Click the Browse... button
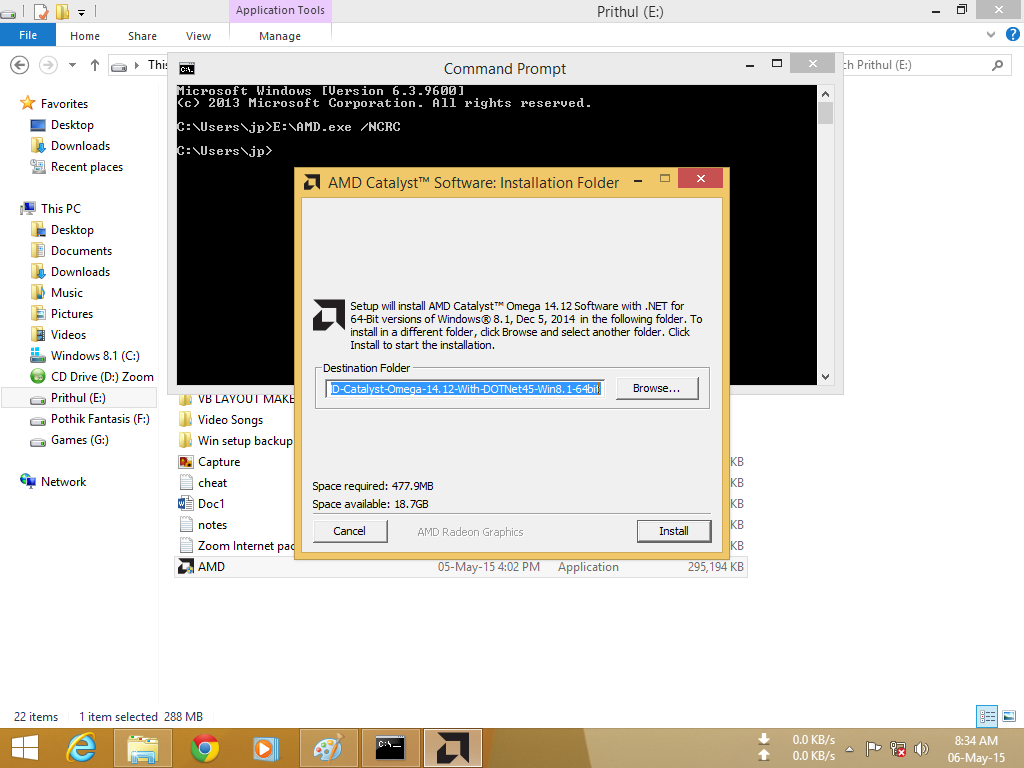 tap(656, 388)
